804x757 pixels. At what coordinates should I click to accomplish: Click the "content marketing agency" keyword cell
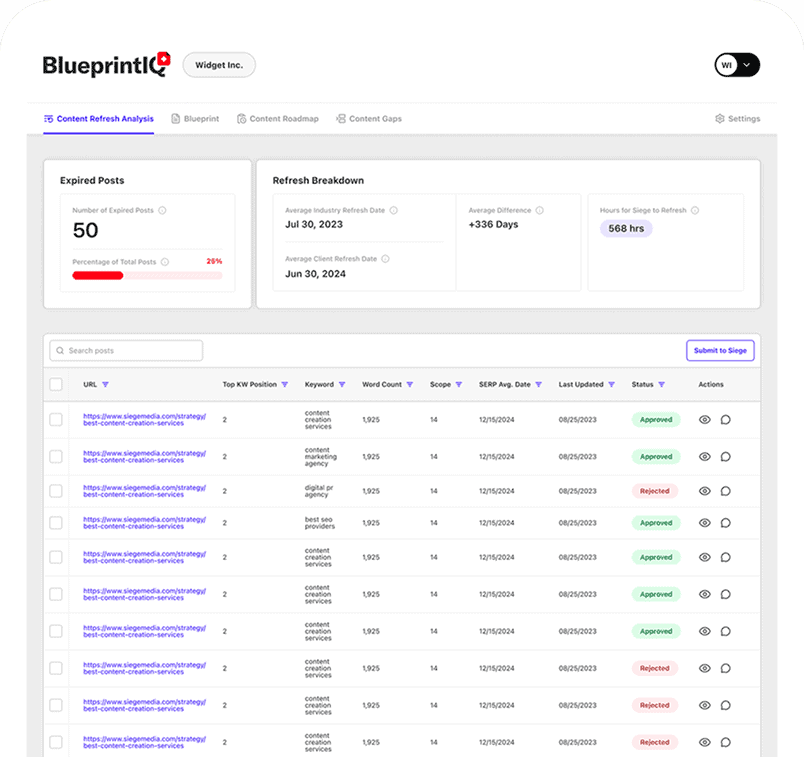[x=320, y=456]
